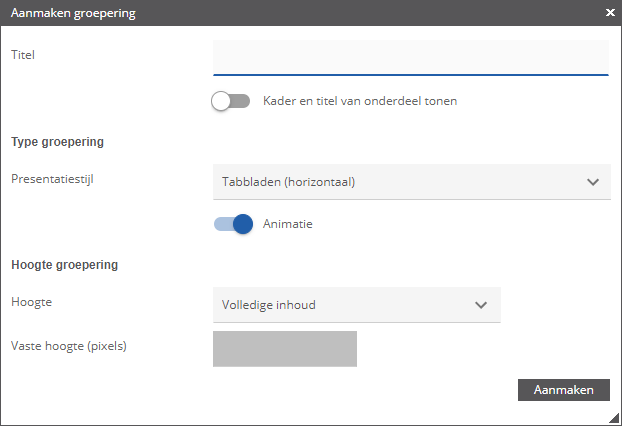
Task: Click the chevron arrow of Hoogte dropdown
Action: point(481,305)
